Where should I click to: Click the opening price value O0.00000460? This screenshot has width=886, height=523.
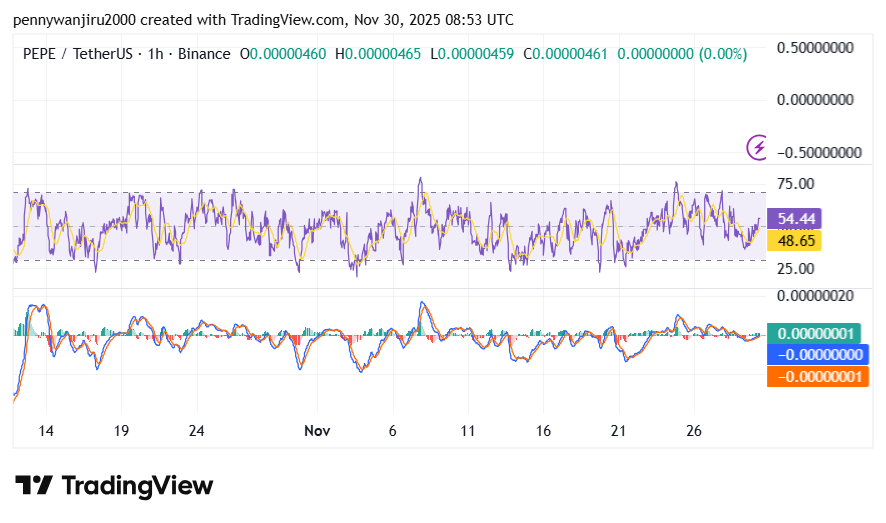click(x=282, y=53)
